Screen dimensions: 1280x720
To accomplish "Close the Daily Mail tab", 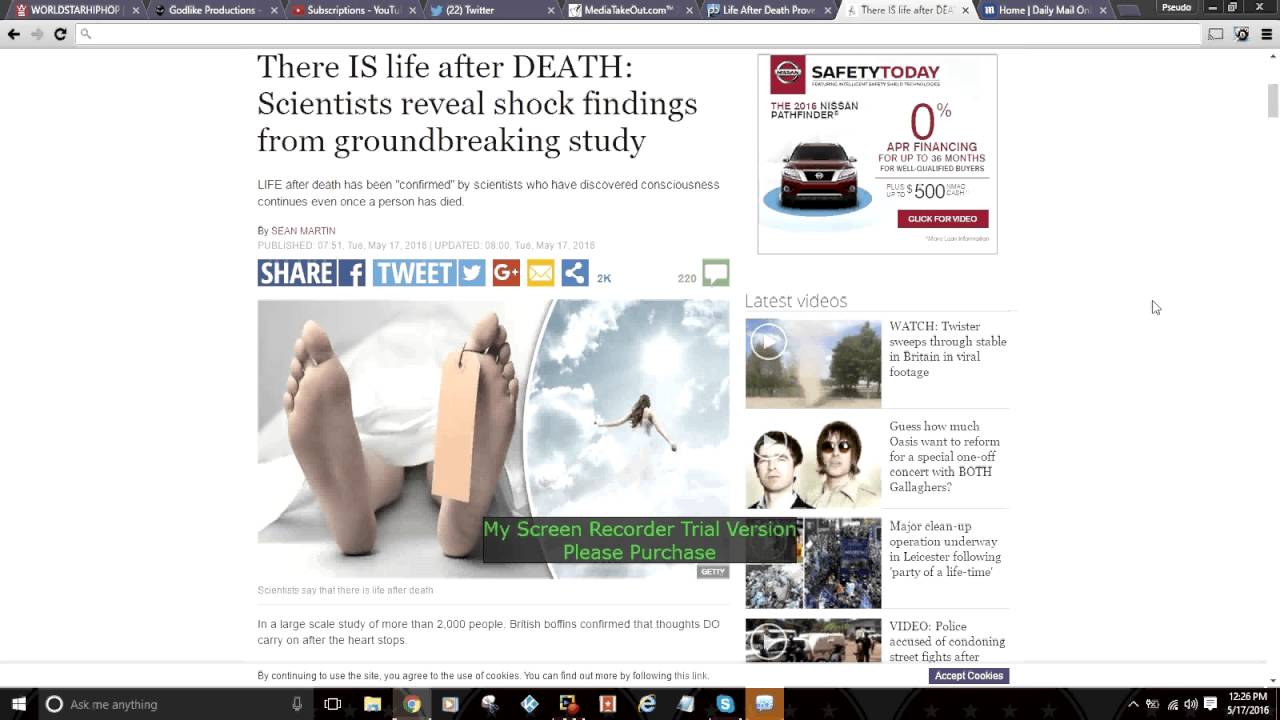I will click(1103, 10).
